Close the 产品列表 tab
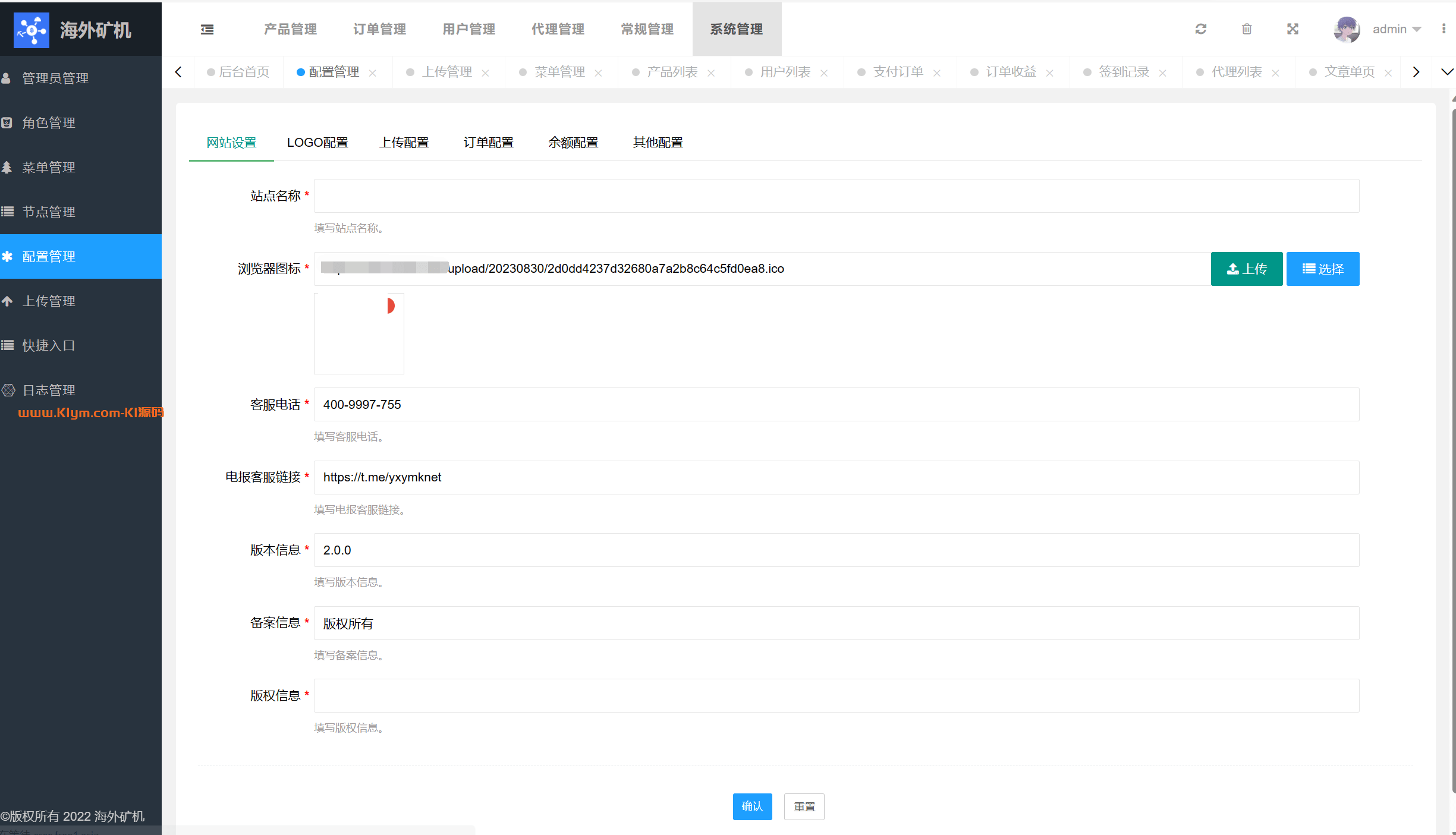This screenshot has width=1456, height=835. [x=711, y=73]
